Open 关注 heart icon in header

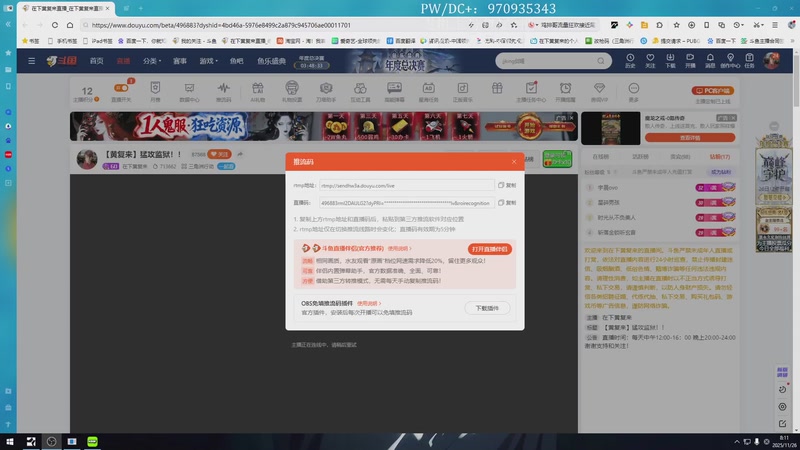[x=650, y=61]
